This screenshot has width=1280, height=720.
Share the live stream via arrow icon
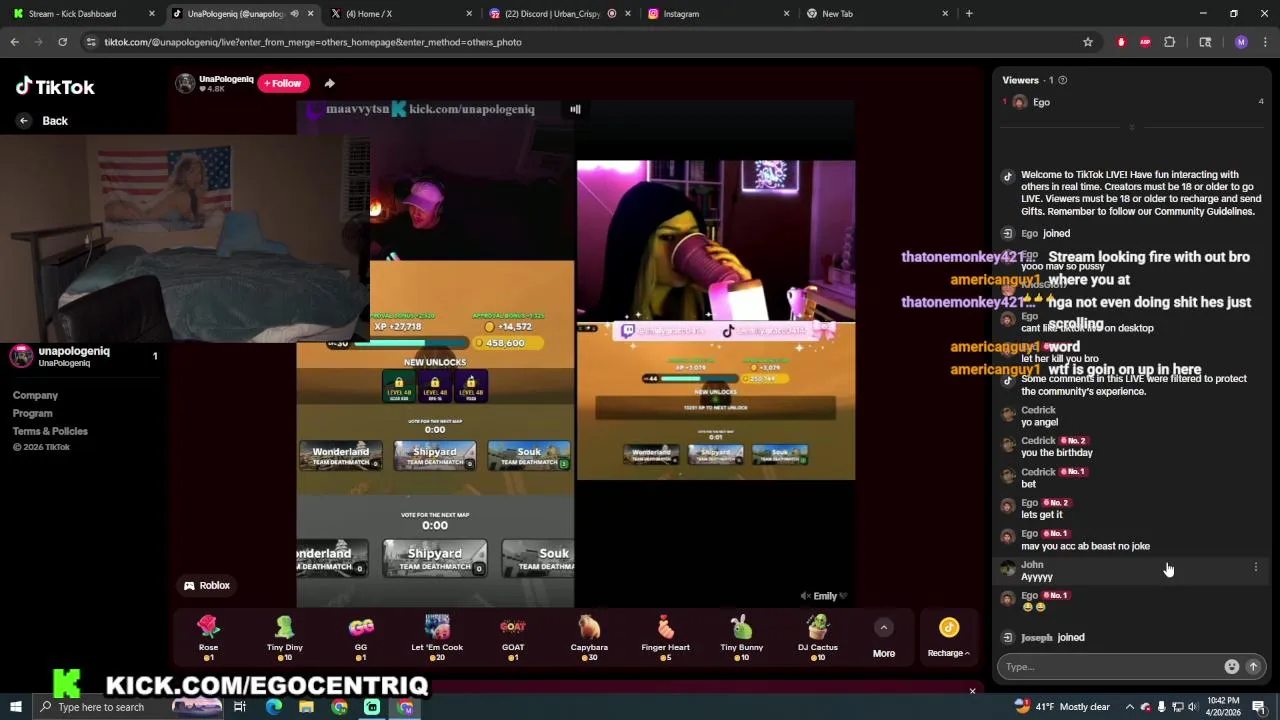[x=330, y=83]
